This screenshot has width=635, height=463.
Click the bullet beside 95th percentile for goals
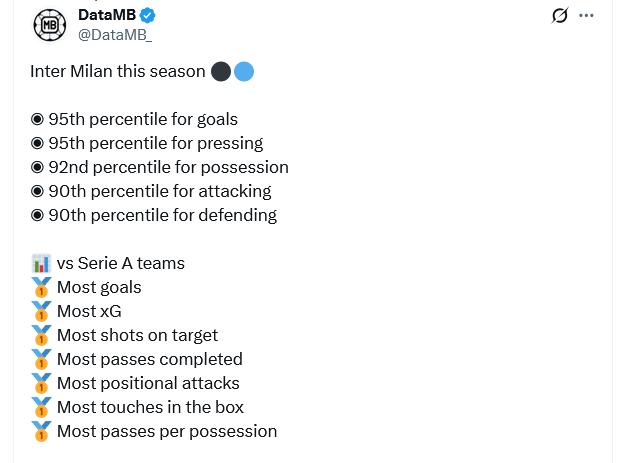coord(38,120)
